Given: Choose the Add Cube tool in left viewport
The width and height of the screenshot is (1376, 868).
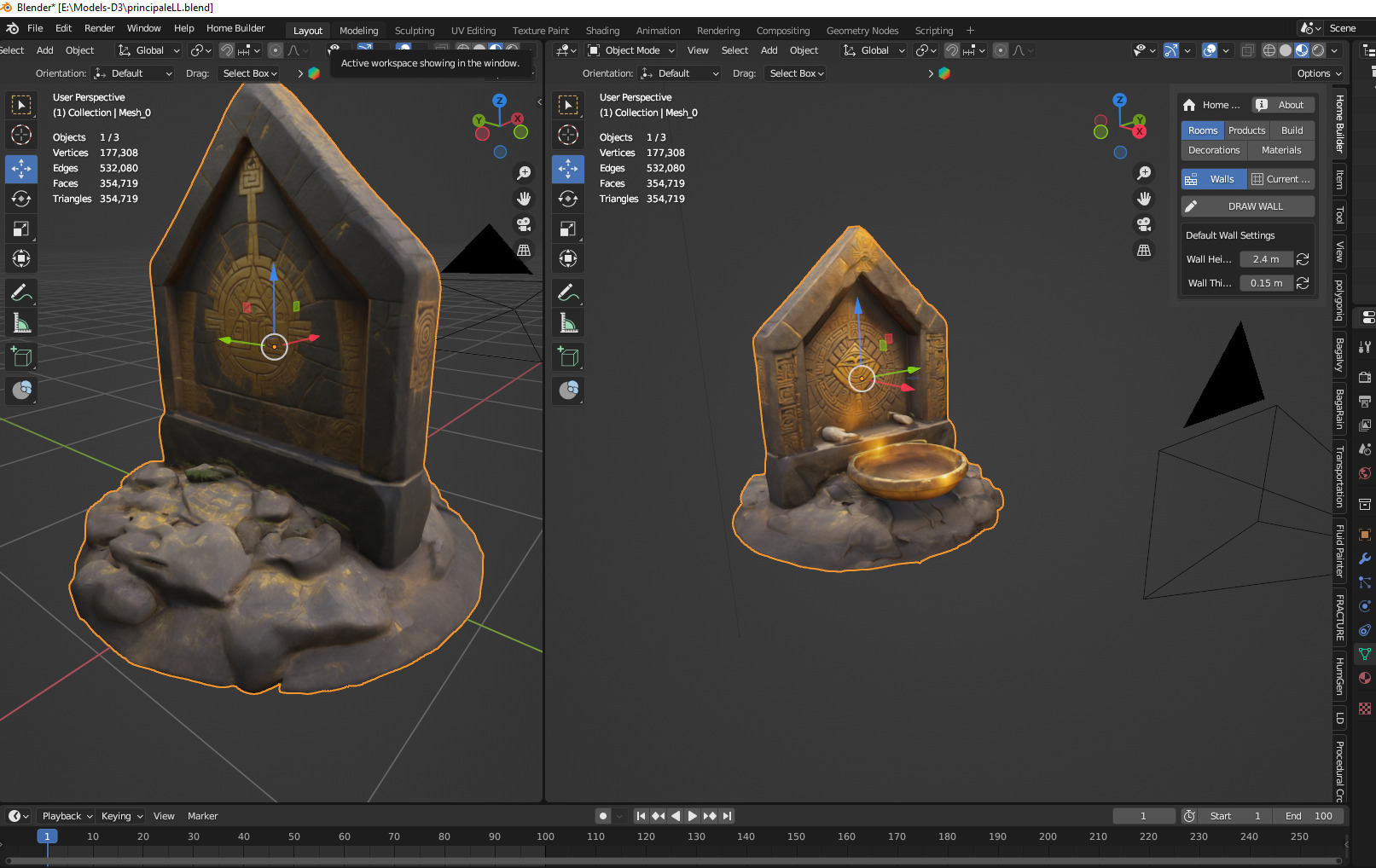Looking at the screenshot, I should 21,356.
